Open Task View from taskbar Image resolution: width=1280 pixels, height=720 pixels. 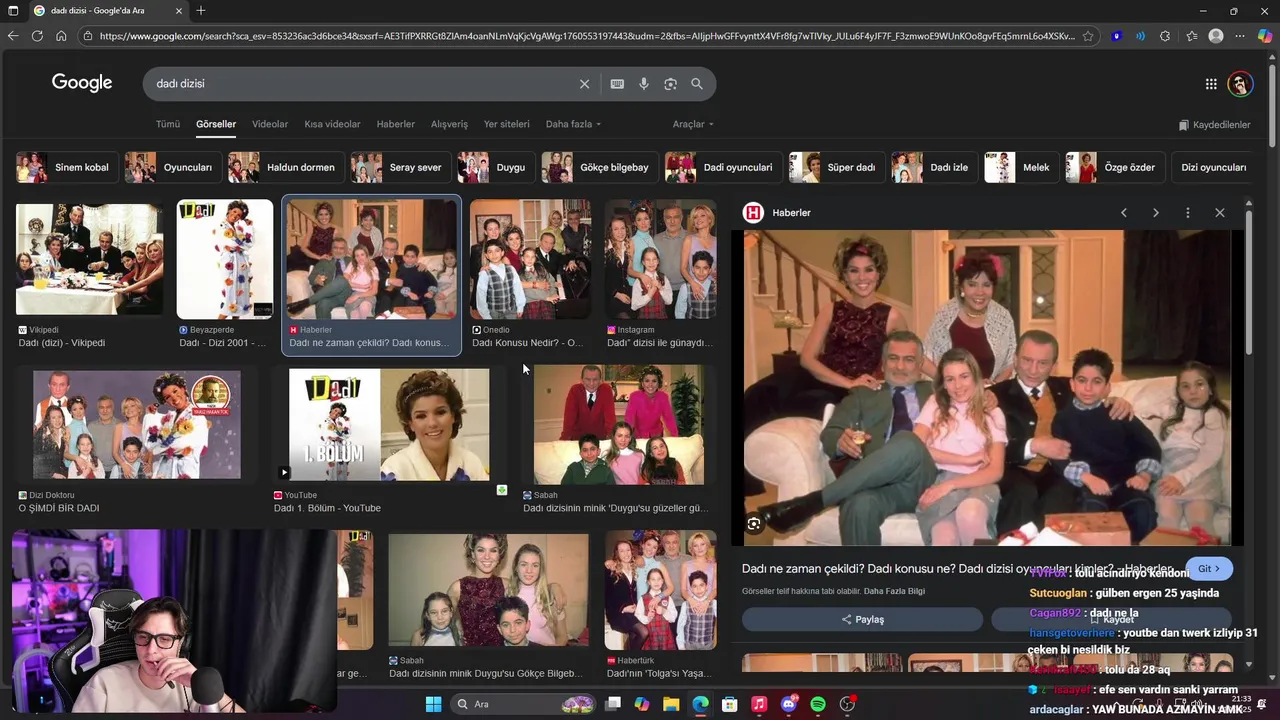pos(613,704)
